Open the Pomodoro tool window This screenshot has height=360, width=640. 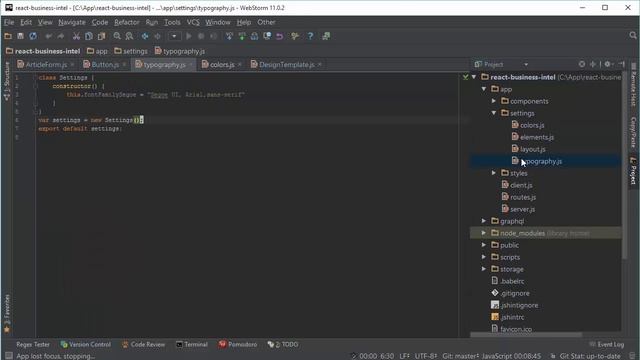pos(238,344)
